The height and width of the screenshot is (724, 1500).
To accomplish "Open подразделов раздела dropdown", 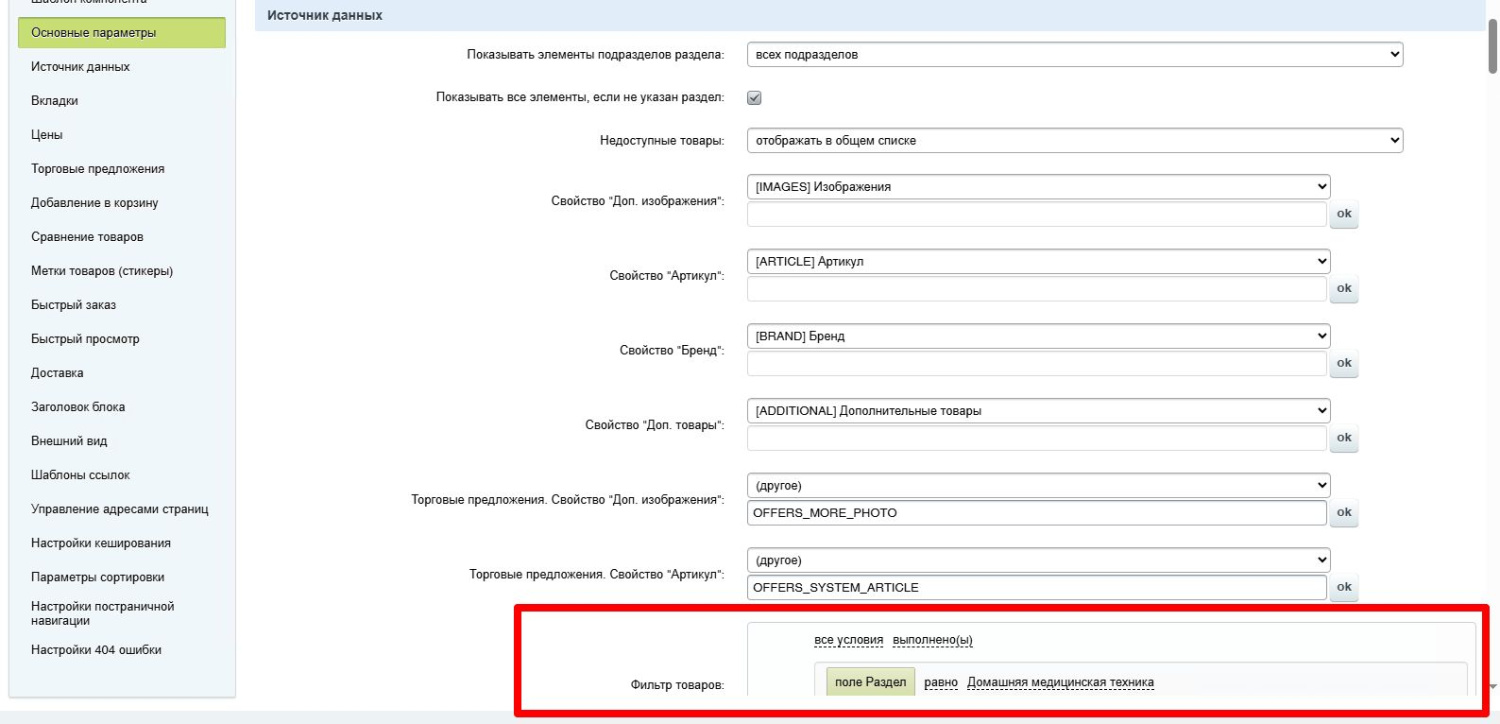I will point(1074,55).
